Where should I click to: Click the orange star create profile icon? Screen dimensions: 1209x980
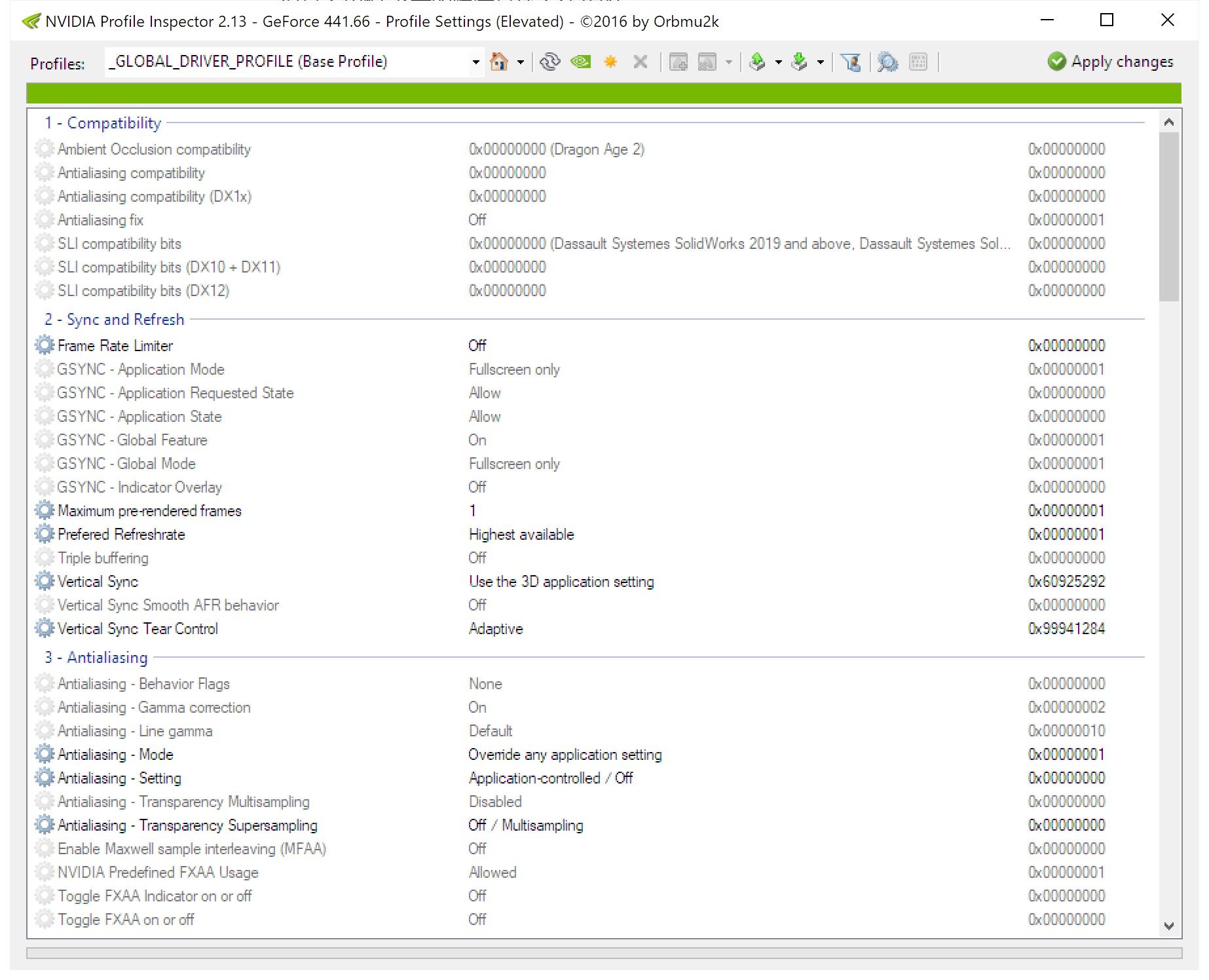(610, 62)
